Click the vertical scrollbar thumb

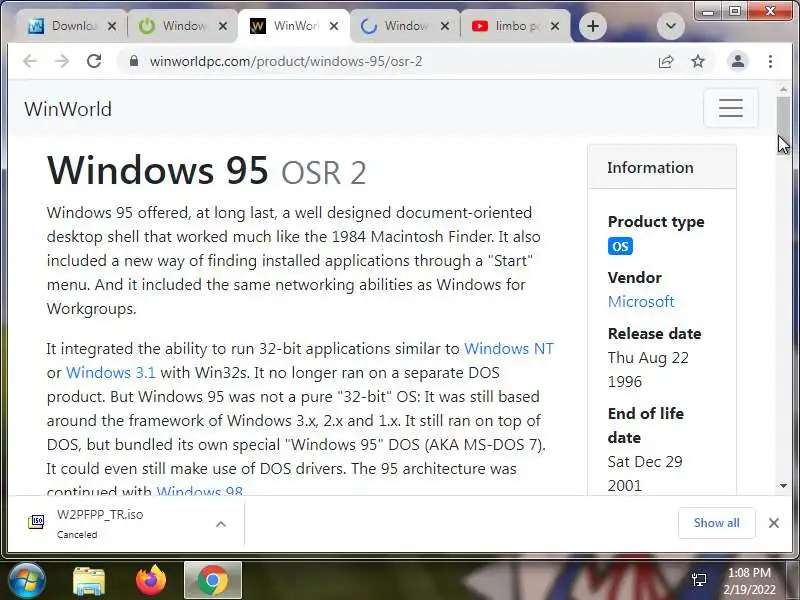pyautogui.click(x=784, y=126)
